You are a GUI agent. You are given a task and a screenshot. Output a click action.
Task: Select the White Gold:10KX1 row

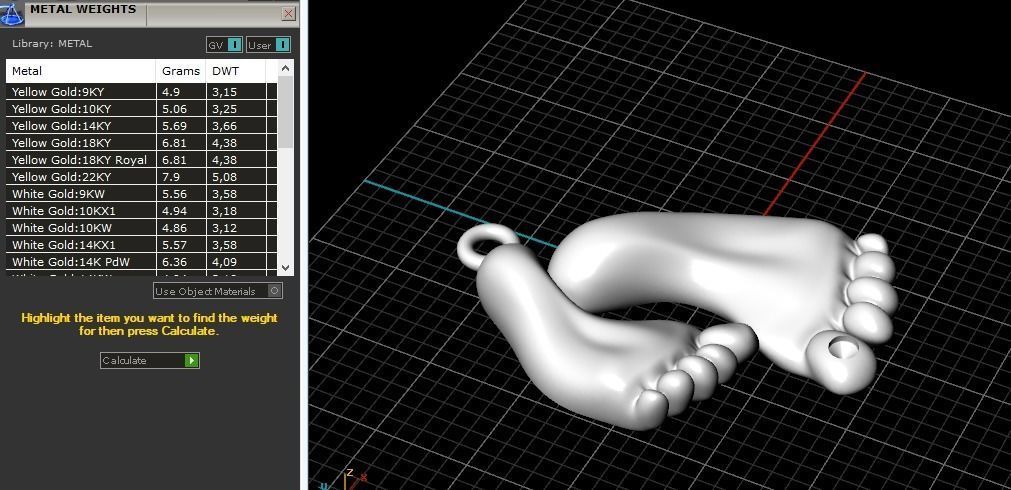tap(141, 211)
